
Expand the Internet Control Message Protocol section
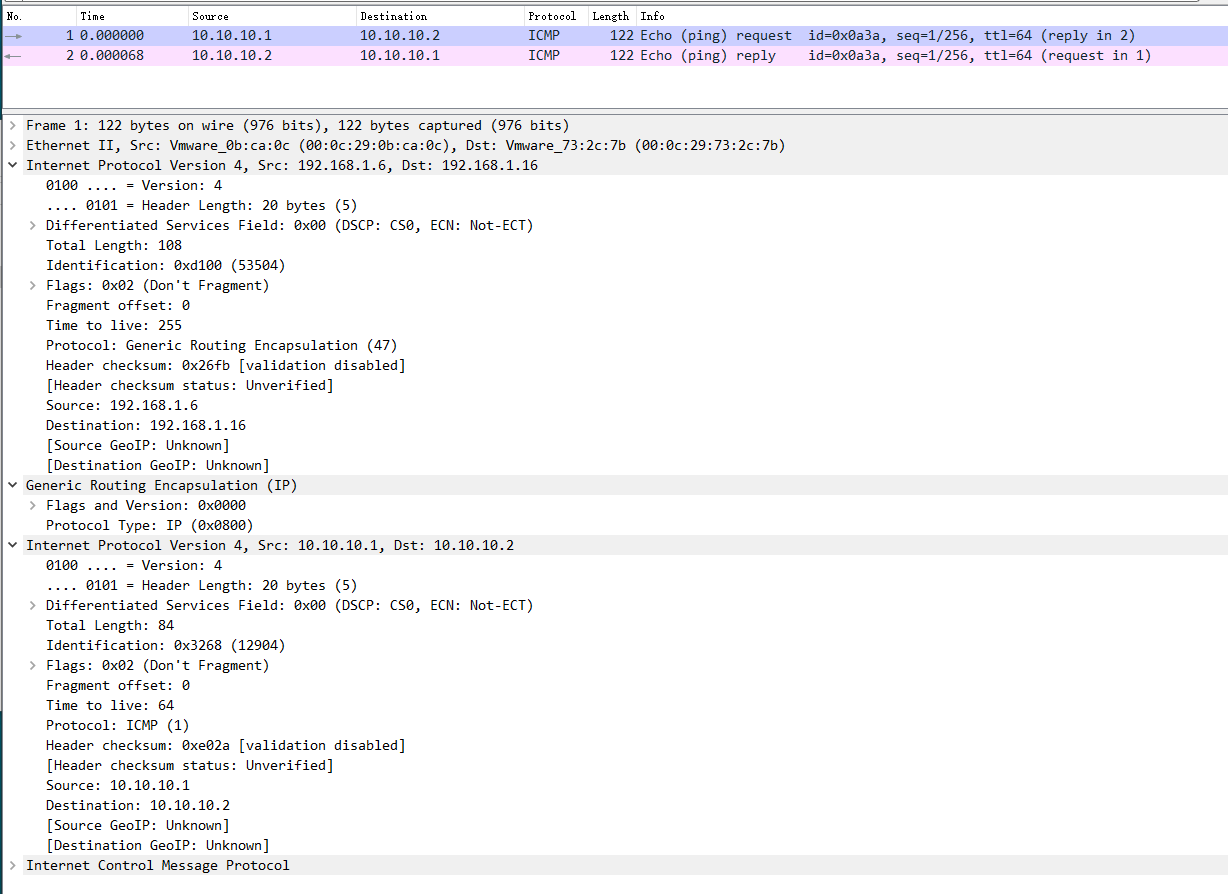pos(11,865)
